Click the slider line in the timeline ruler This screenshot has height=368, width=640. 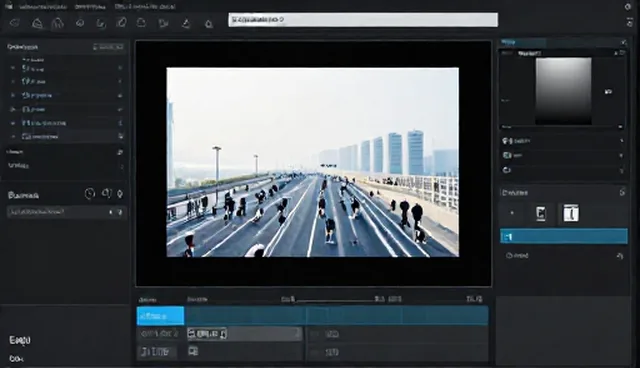(x=335, y=301)
